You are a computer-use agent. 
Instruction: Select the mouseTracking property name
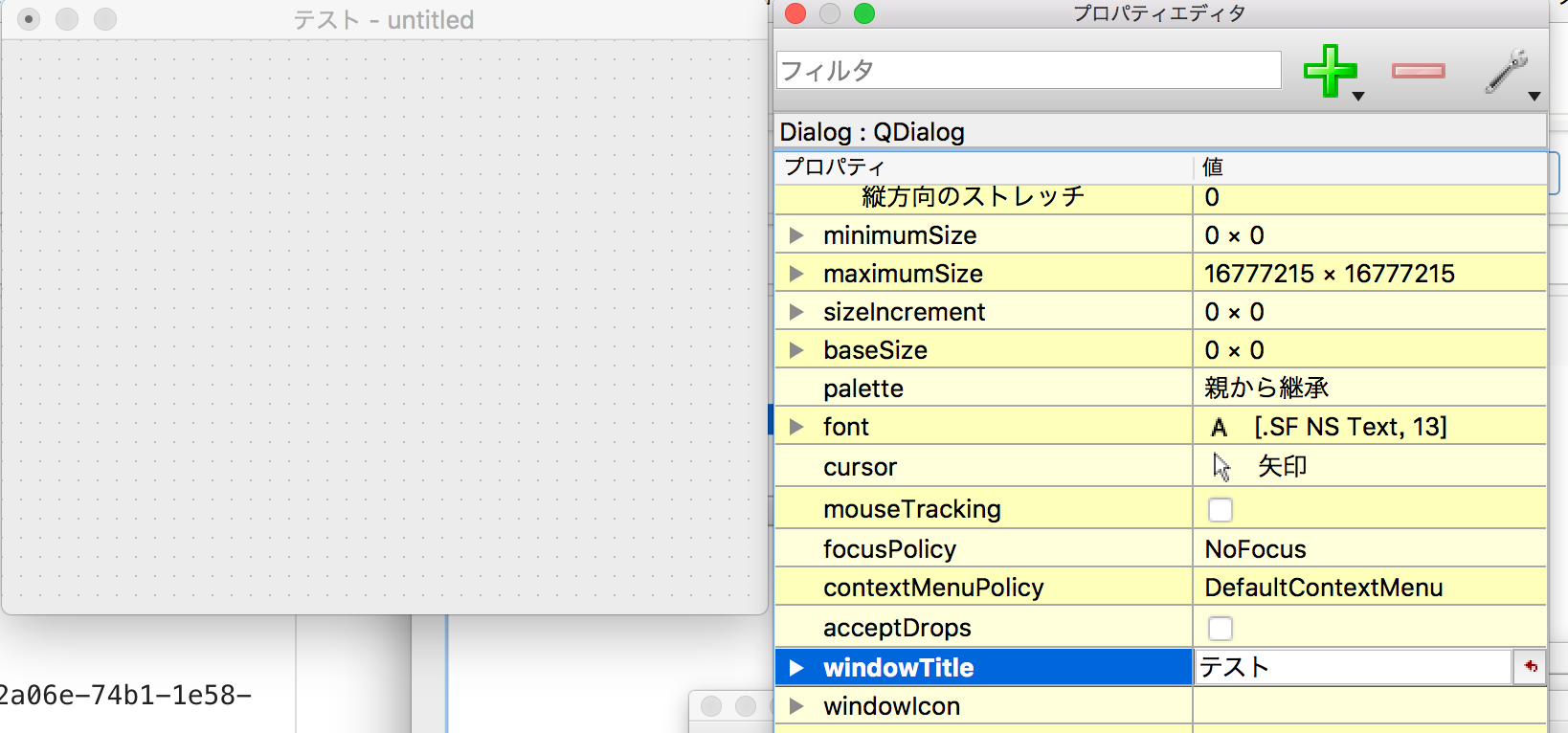coord(911,509)
